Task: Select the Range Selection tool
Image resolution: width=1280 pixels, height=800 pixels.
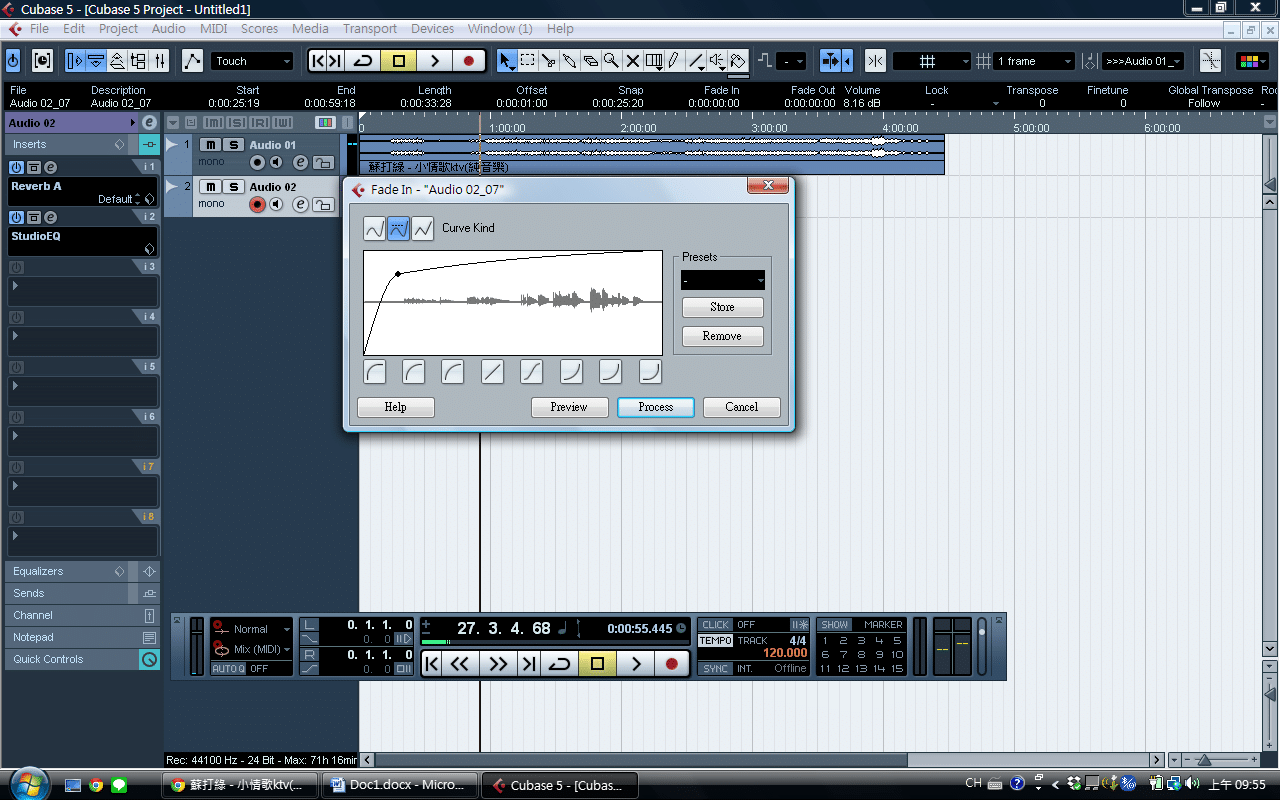Action: [x=527, y=61]
